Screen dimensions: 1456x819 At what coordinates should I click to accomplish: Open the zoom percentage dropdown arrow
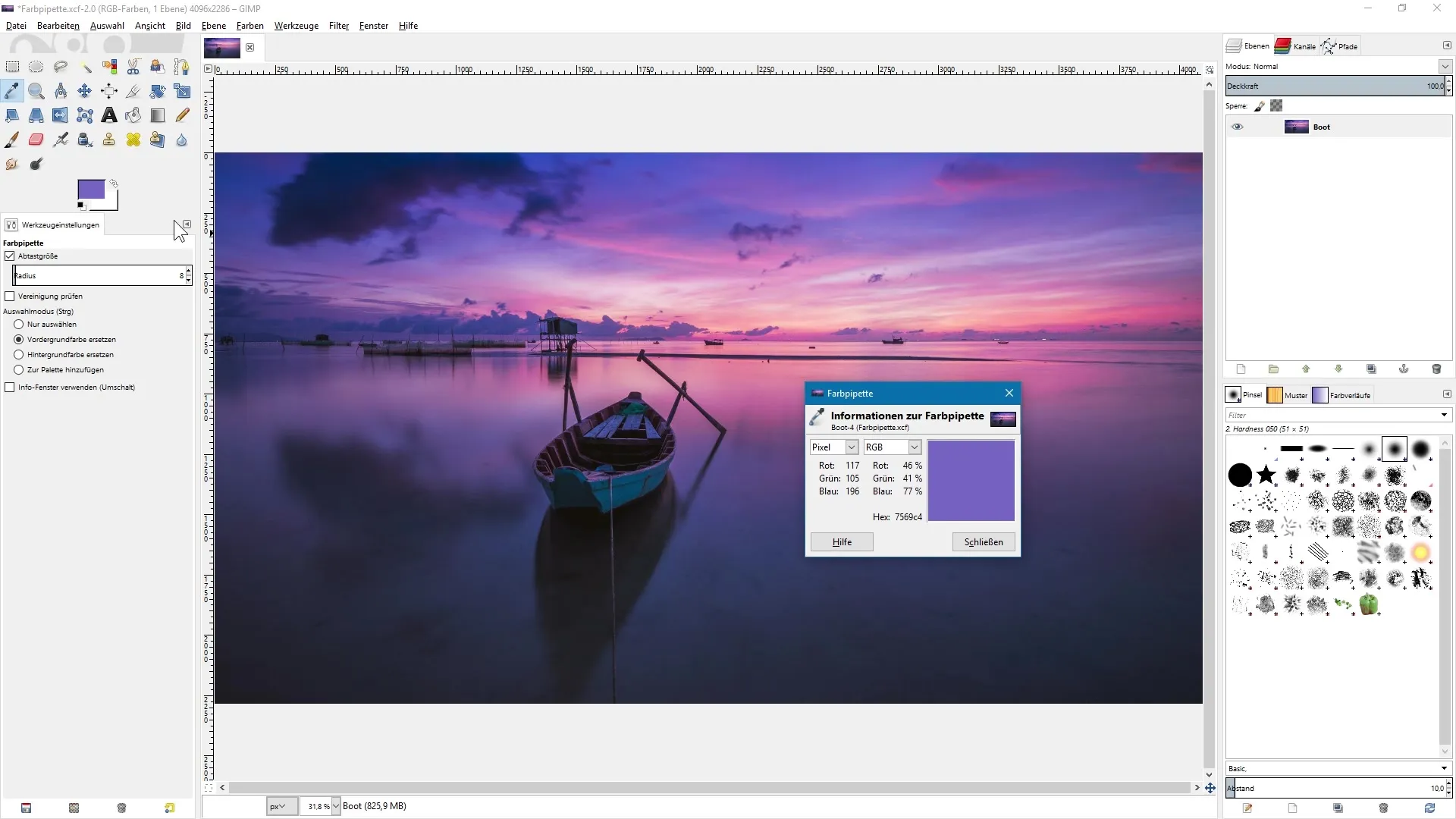[x=336, y=806]
